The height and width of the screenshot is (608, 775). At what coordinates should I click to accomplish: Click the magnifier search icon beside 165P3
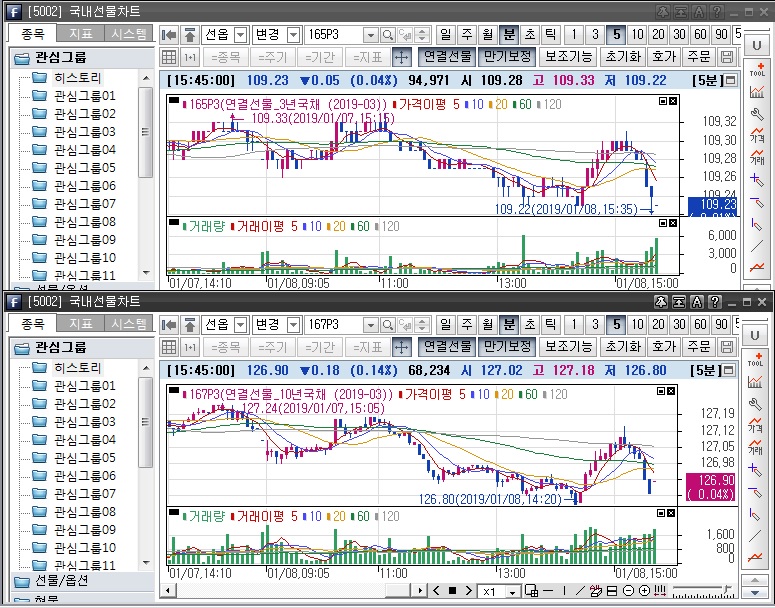coord(387,34)
